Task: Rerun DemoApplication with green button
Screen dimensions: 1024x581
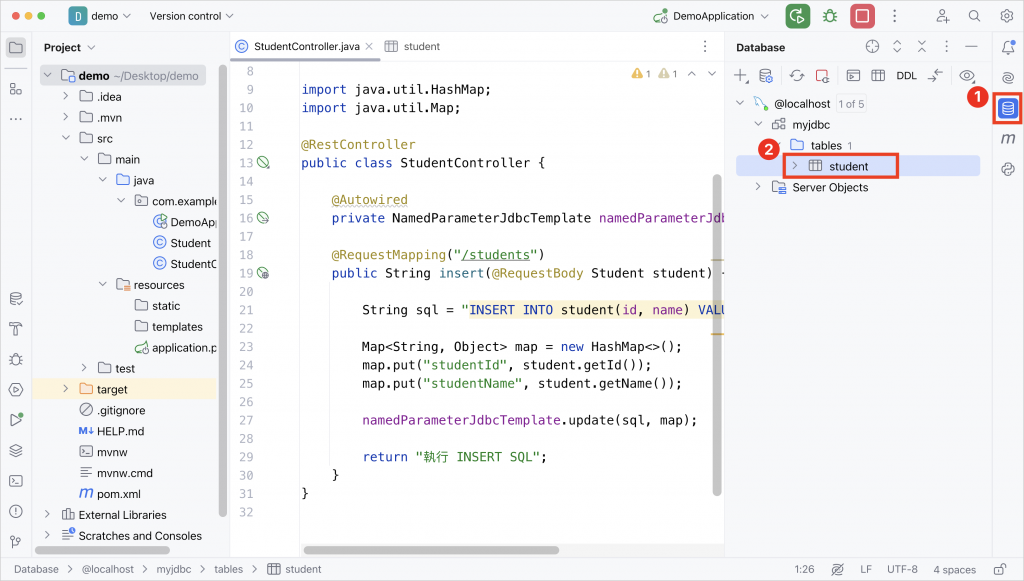Action: coord(797,16)
